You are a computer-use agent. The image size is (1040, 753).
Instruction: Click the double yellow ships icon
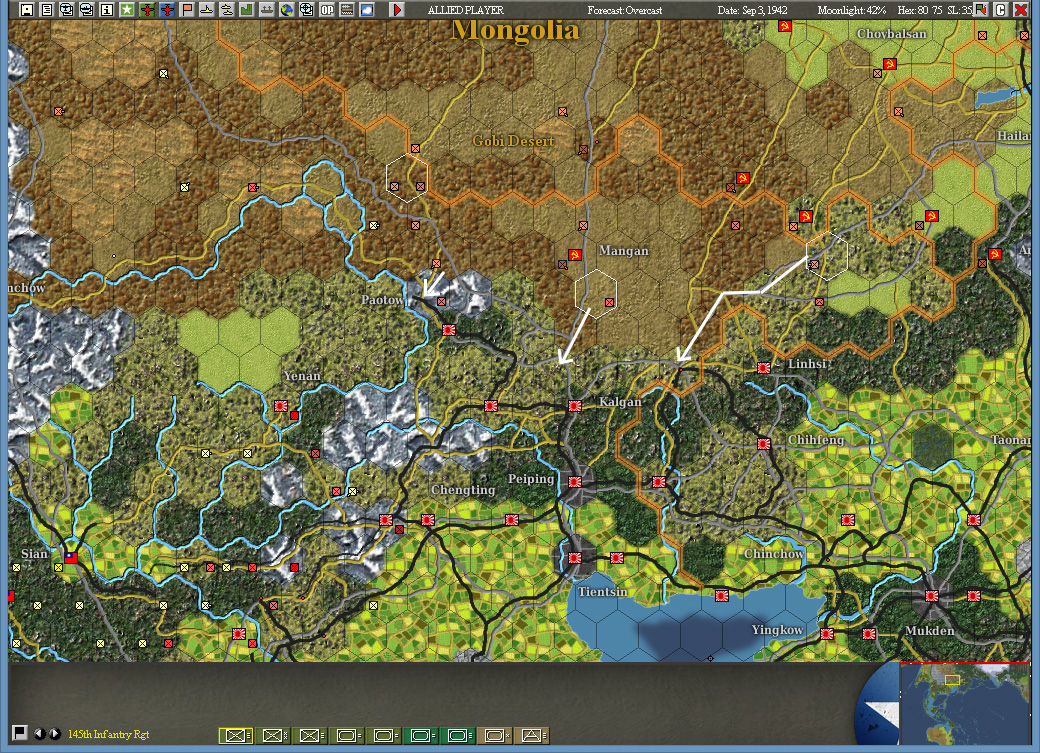(227, 9)
